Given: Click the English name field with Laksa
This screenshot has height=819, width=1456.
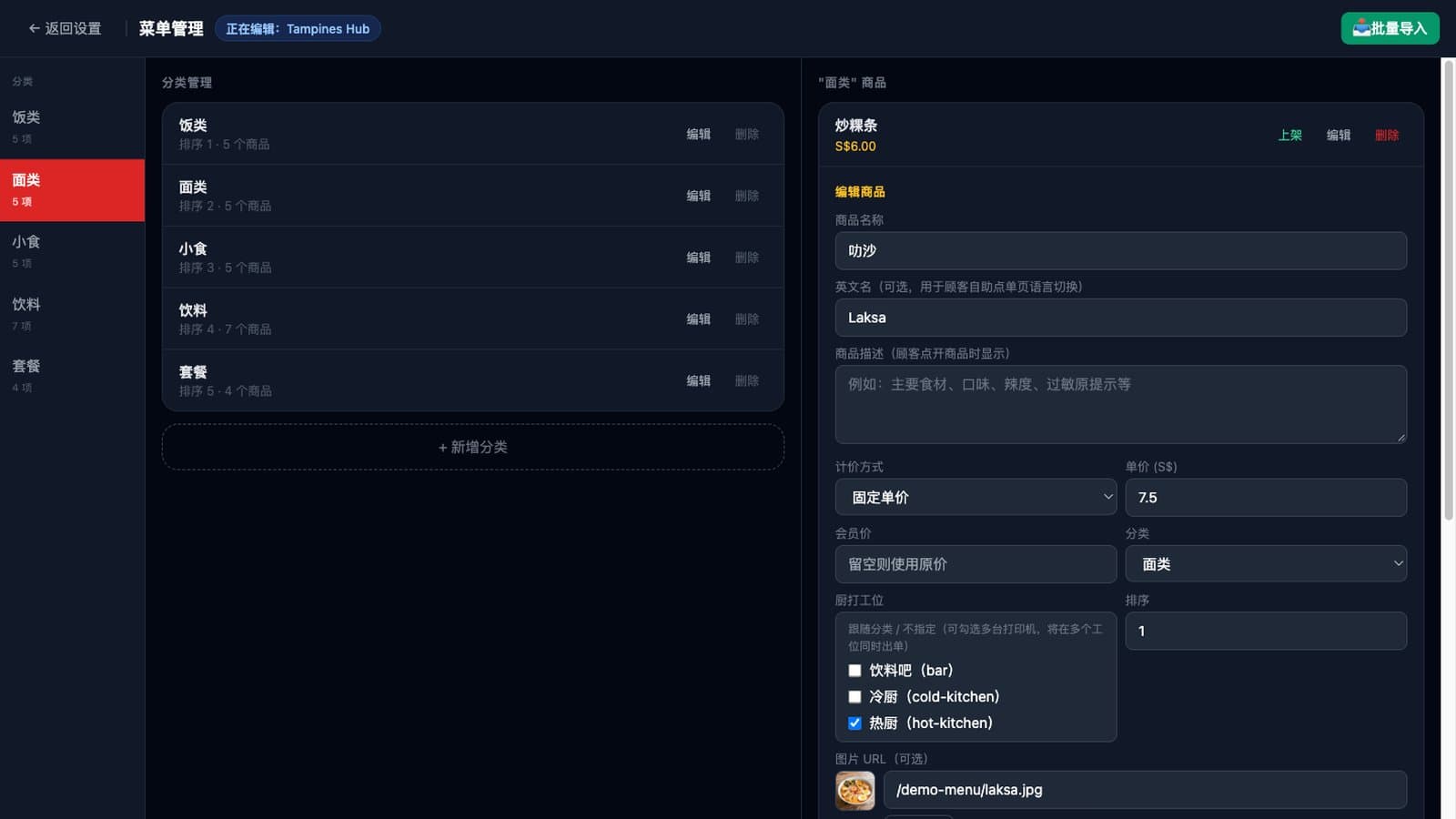Looking at the screenshot, I should point(1121,318).
